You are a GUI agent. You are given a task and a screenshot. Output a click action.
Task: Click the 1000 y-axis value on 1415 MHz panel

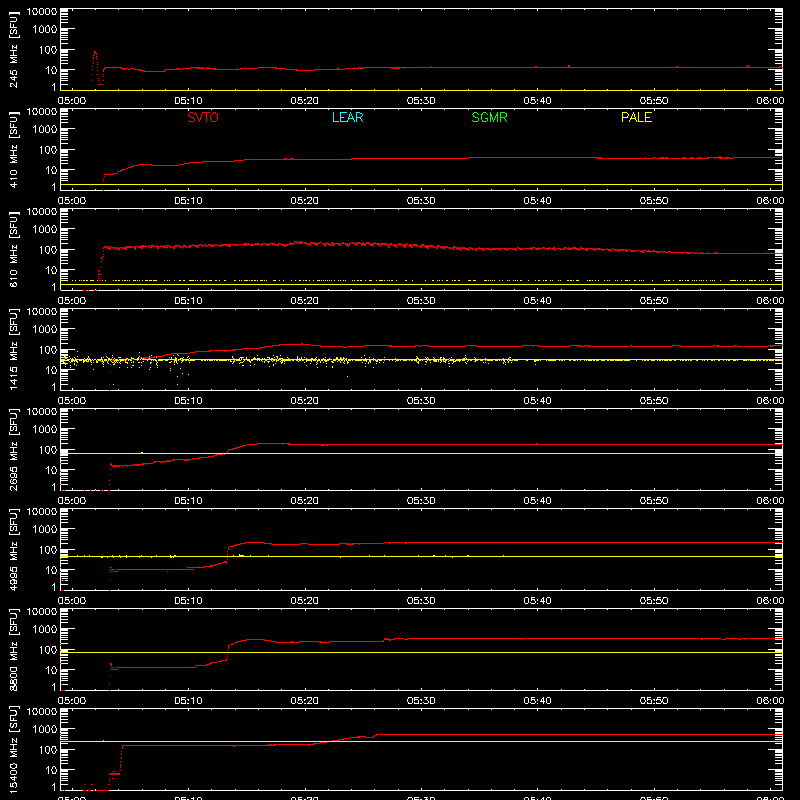point(45,330)
